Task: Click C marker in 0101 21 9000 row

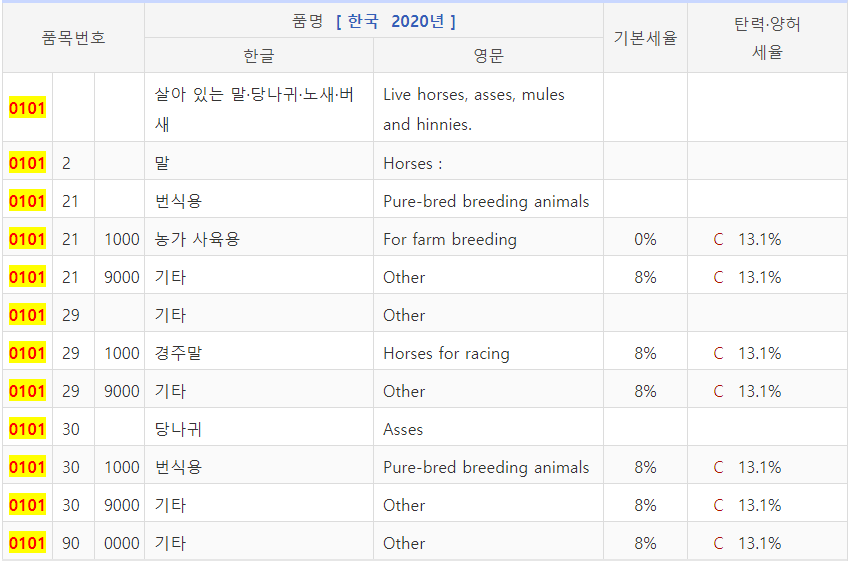Action: (718, 277)
